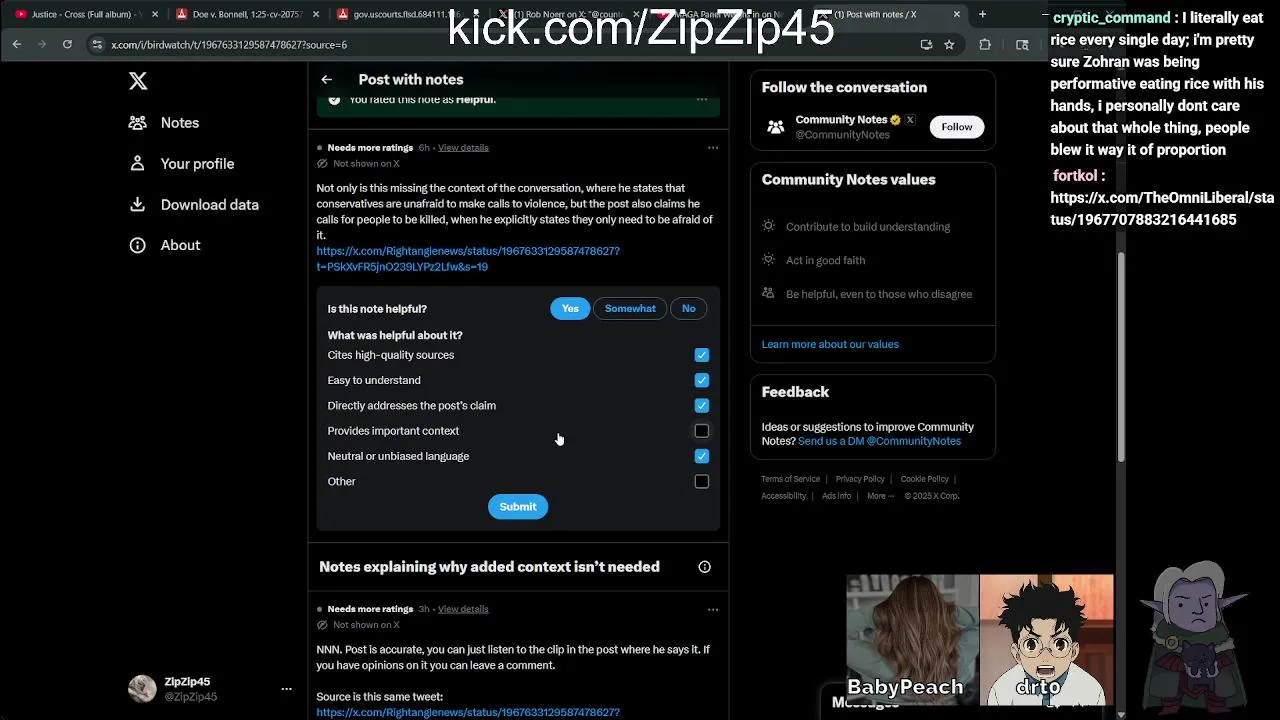Screen dimensions: 1280x720
Task: Check the Other option
Action: (702, 482)
